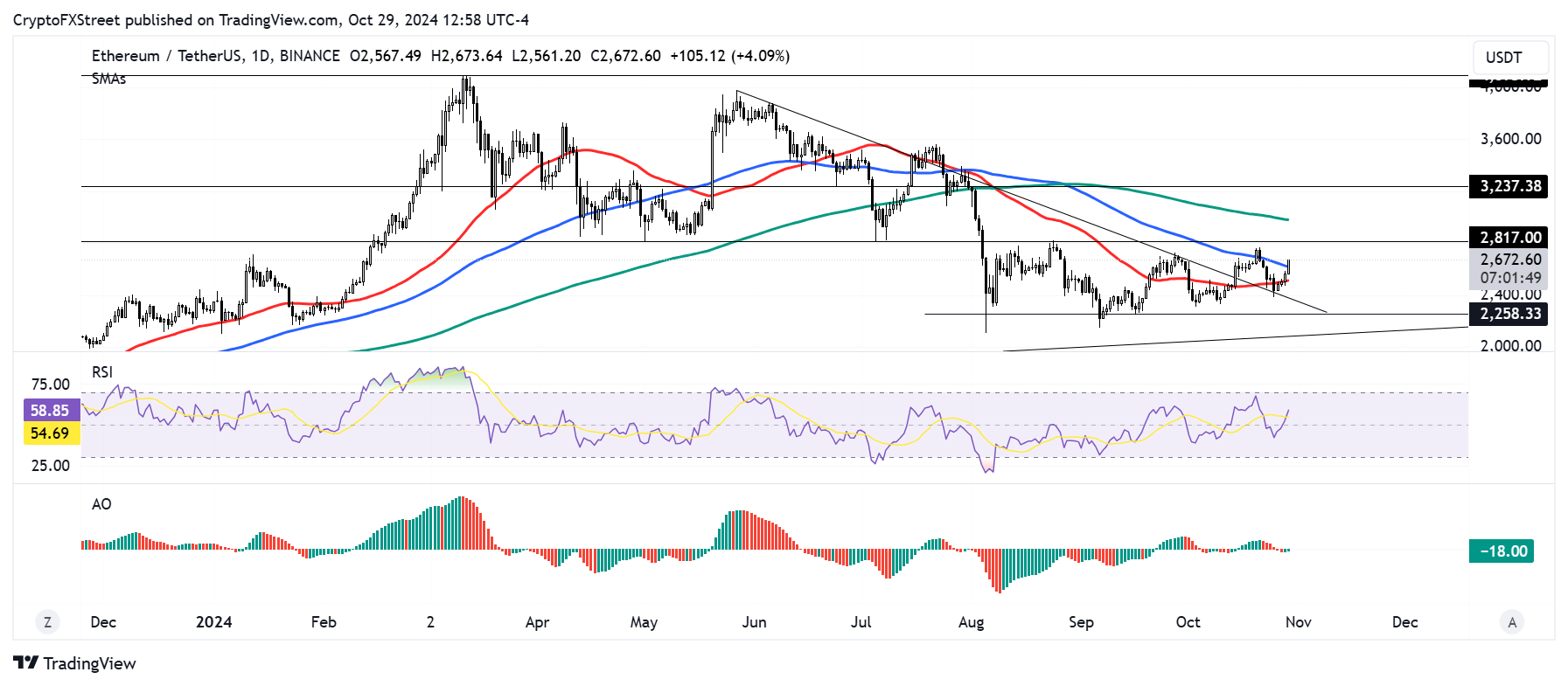The image size is (1568, 686).
Task: Click the 3,600.00 price axis label
Action: click(x=1510, y=139)
